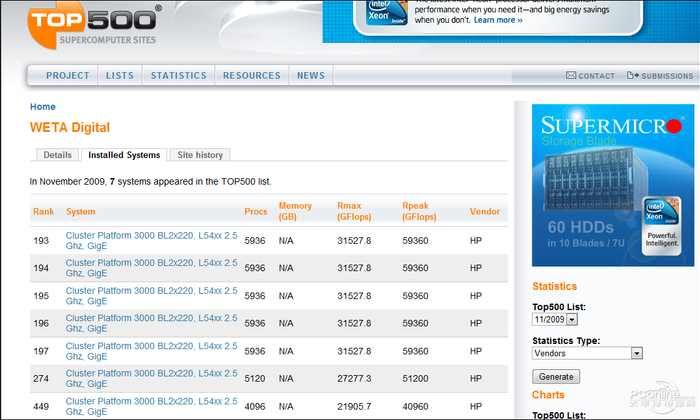Open the Cluster Platform system ranked 196
Viewport: 700px width, 420px height.
tap(151, 323)
